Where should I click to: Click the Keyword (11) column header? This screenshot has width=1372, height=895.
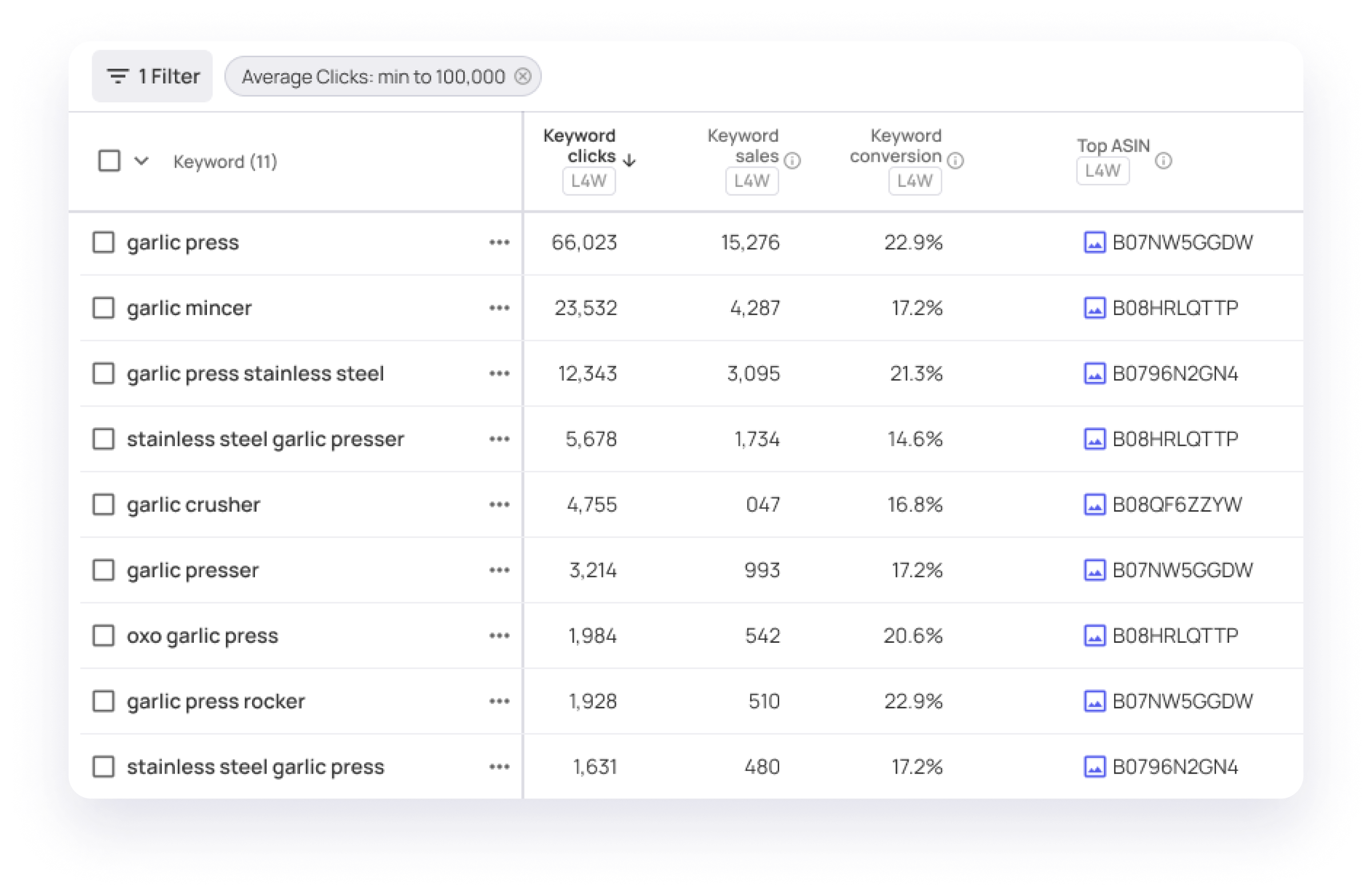(225, 161)
